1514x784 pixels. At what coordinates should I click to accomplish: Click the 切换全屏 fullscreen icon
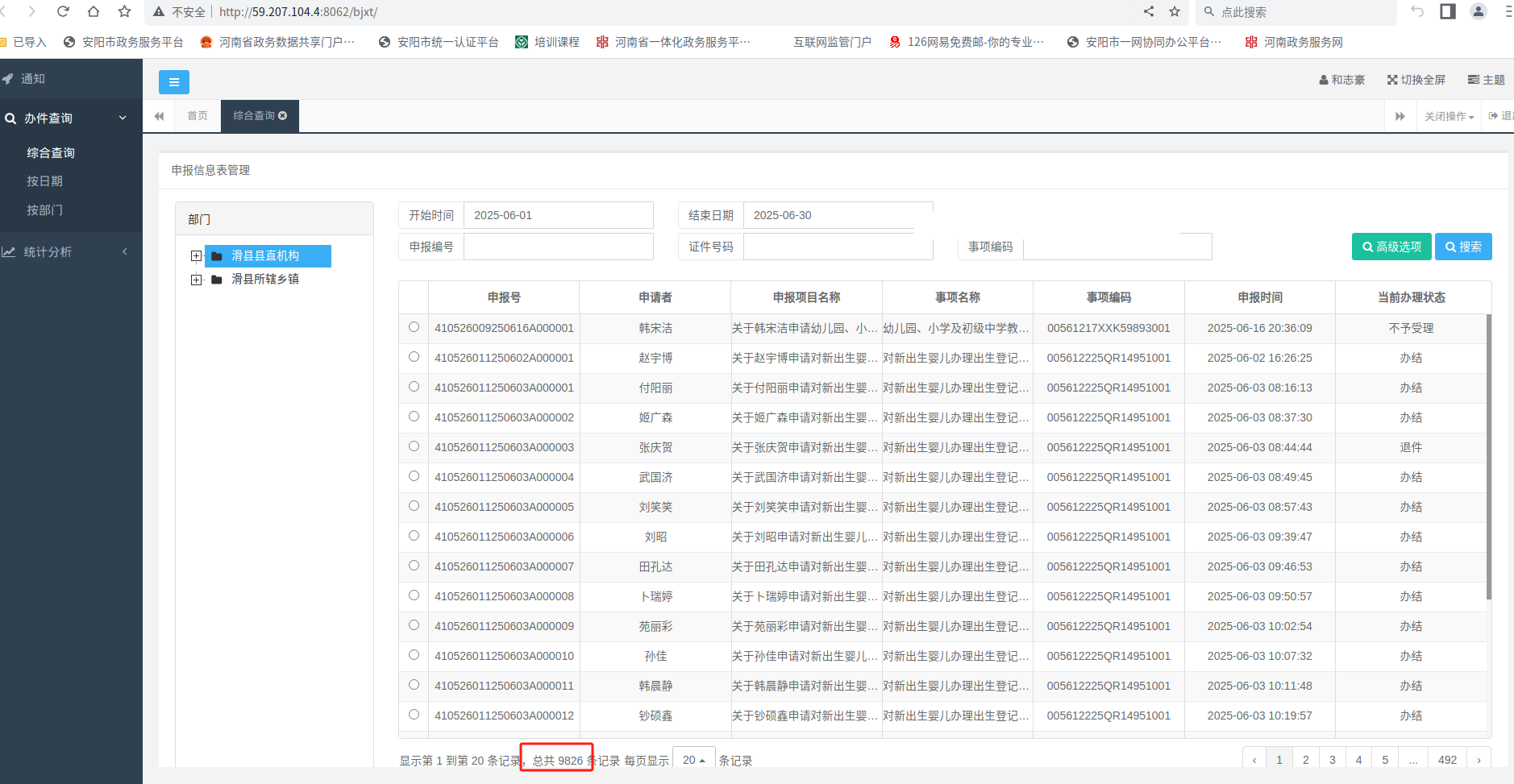[x=1392, y=80]
